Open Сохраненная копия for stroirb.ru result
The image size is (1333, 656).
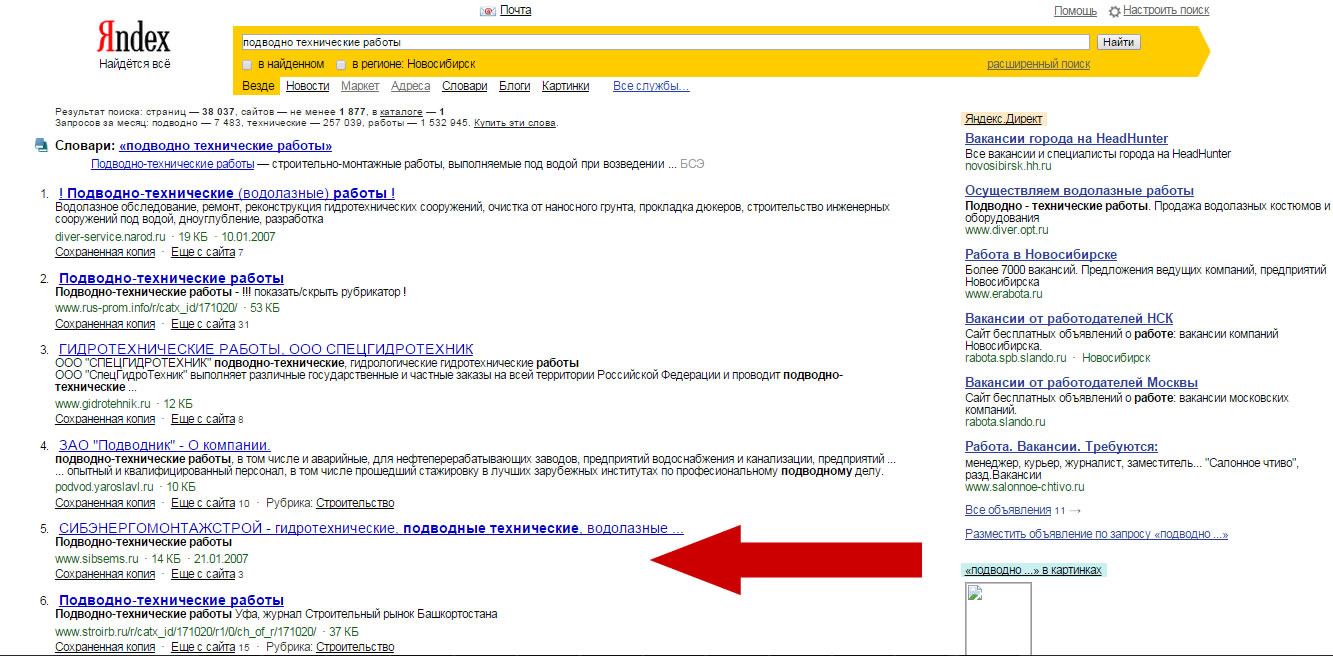(x=105, y=647)
